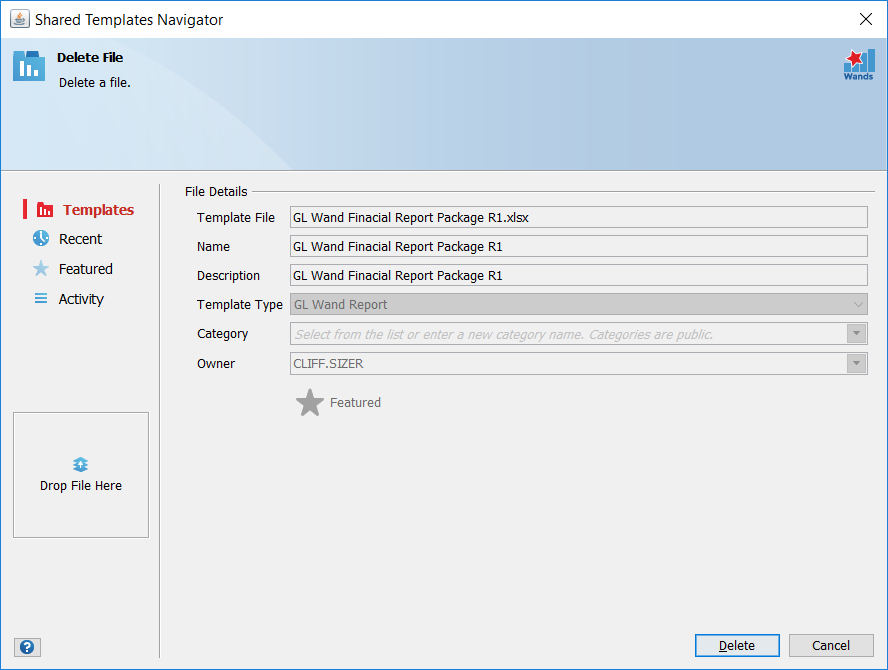Open the Activity section
This screenshot has height=670, width=888.
[69, 299]
